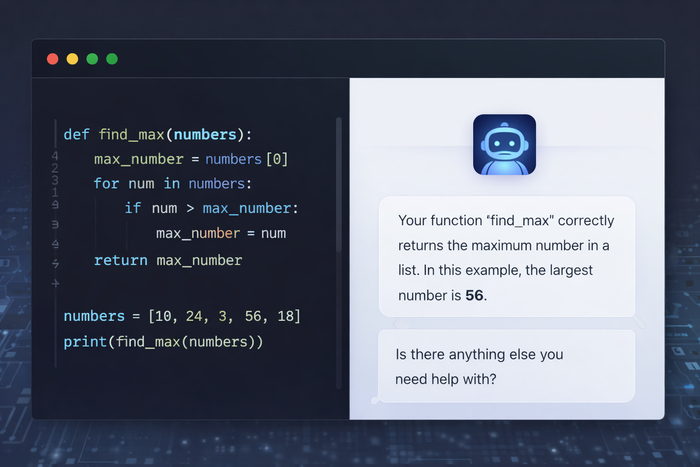Click the rightmost green window dot

point(112,59)
